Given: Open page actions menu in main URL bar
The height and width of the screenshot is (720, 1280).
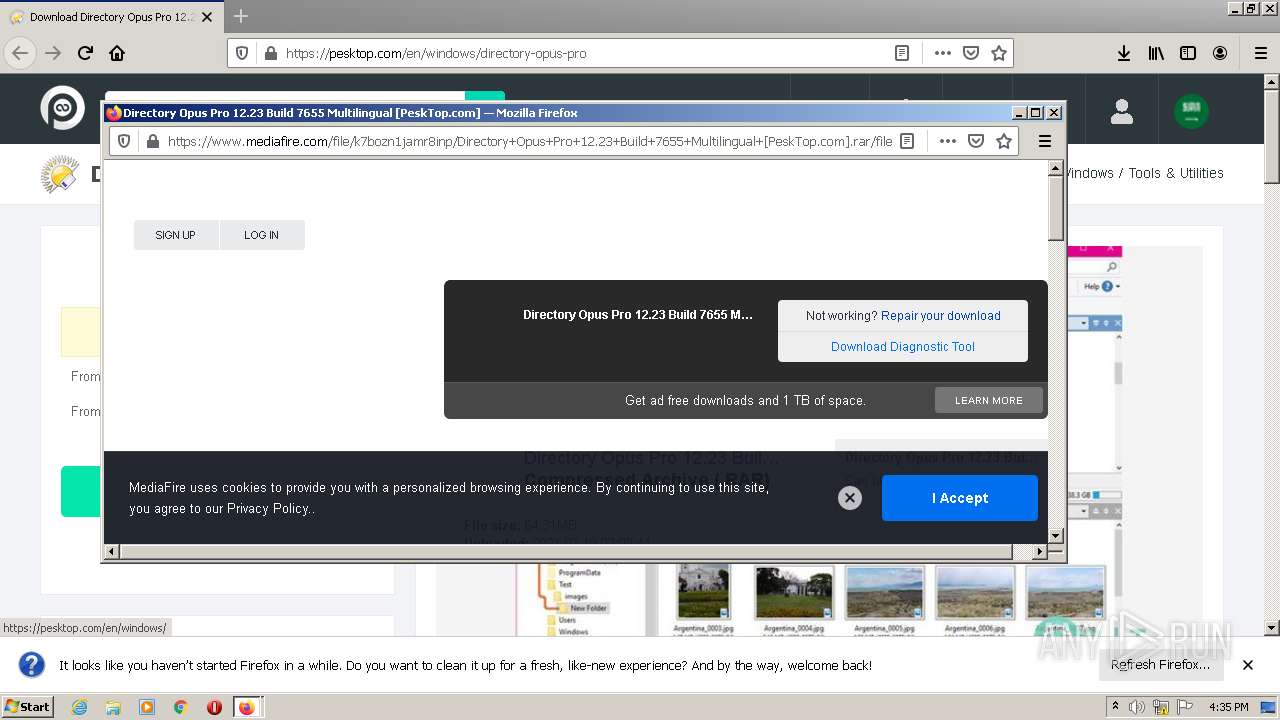Looking at the screenshot, I should coord(942,53).
